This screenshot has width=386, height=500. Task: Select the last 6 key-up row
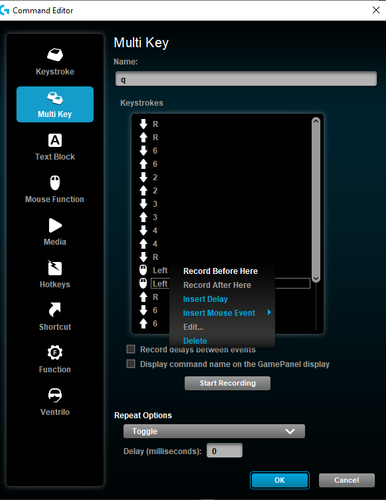pos(153,324)
